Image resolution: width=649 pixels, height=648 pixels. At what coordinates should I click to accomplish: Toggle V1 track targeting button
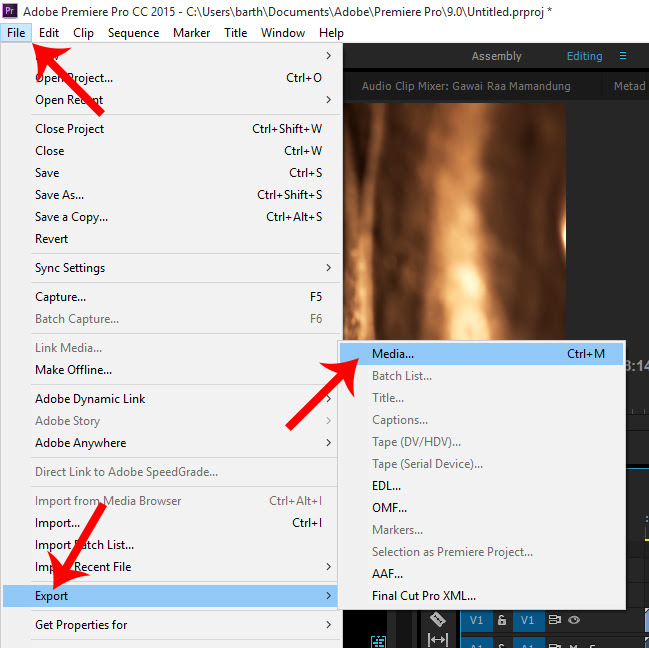(527, 620)
